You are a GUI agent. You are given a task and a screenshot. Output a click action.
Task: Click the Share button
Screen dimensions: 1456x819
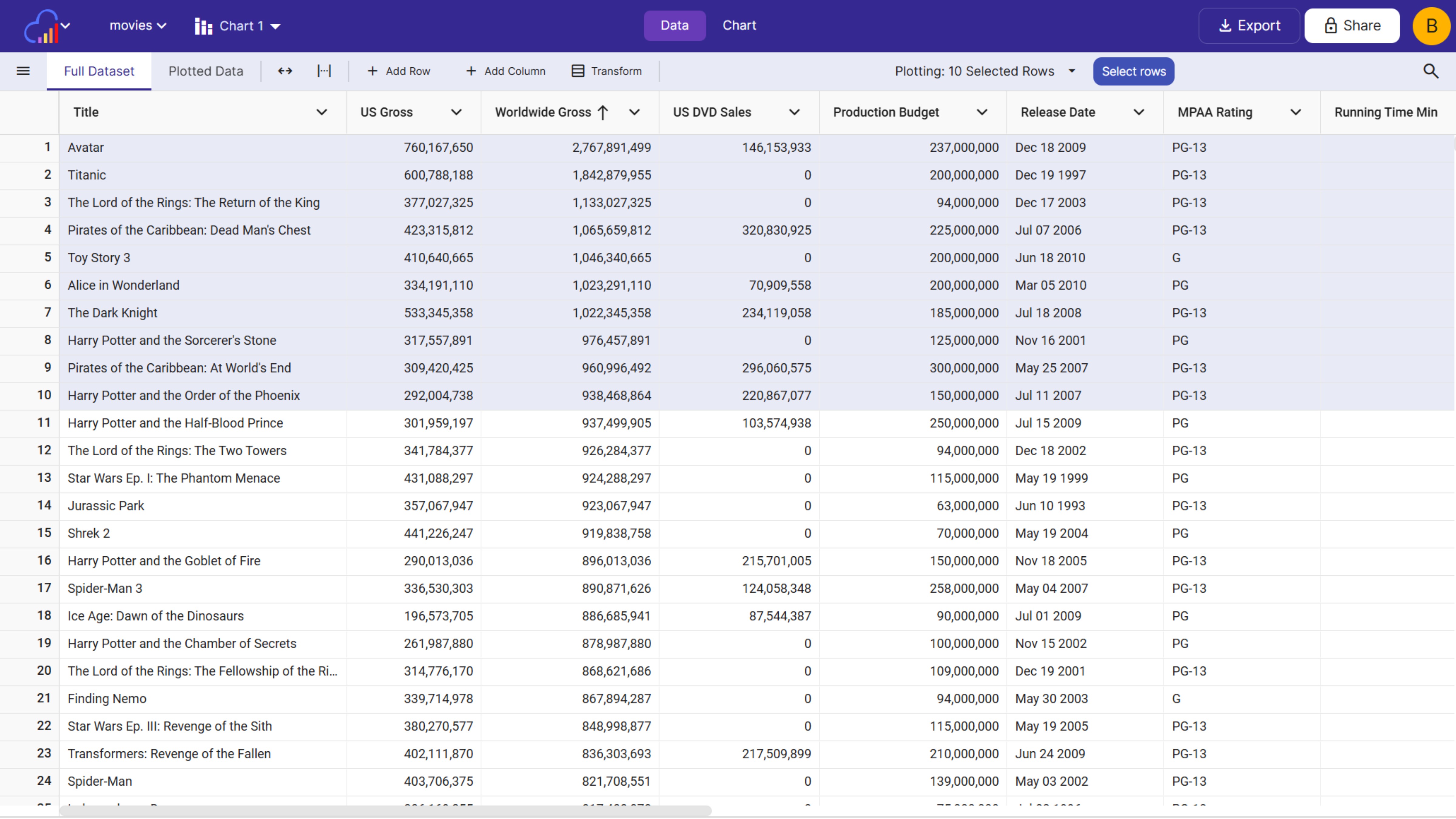[x=1352, y=26]
